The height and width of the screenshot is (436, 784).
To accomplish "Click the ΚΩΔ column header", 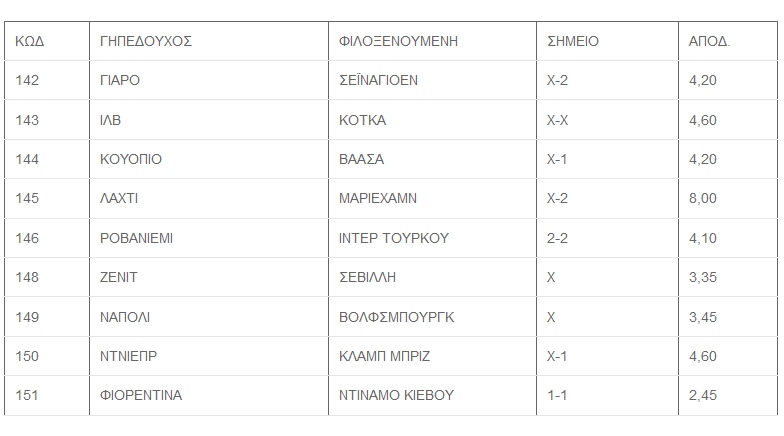I will point(31,42).
